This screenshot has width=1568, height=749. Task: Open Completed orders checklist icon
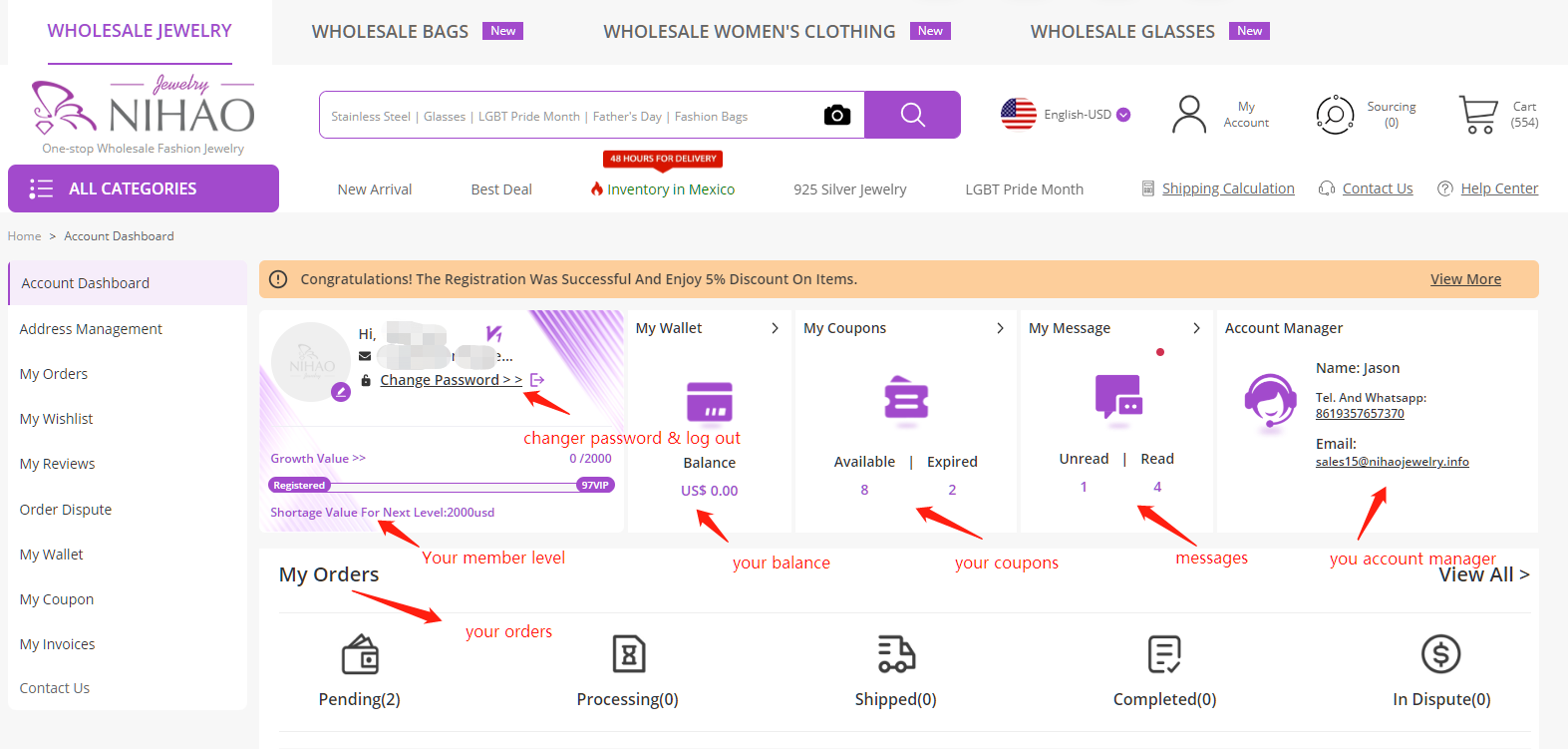pos(1164,654)
